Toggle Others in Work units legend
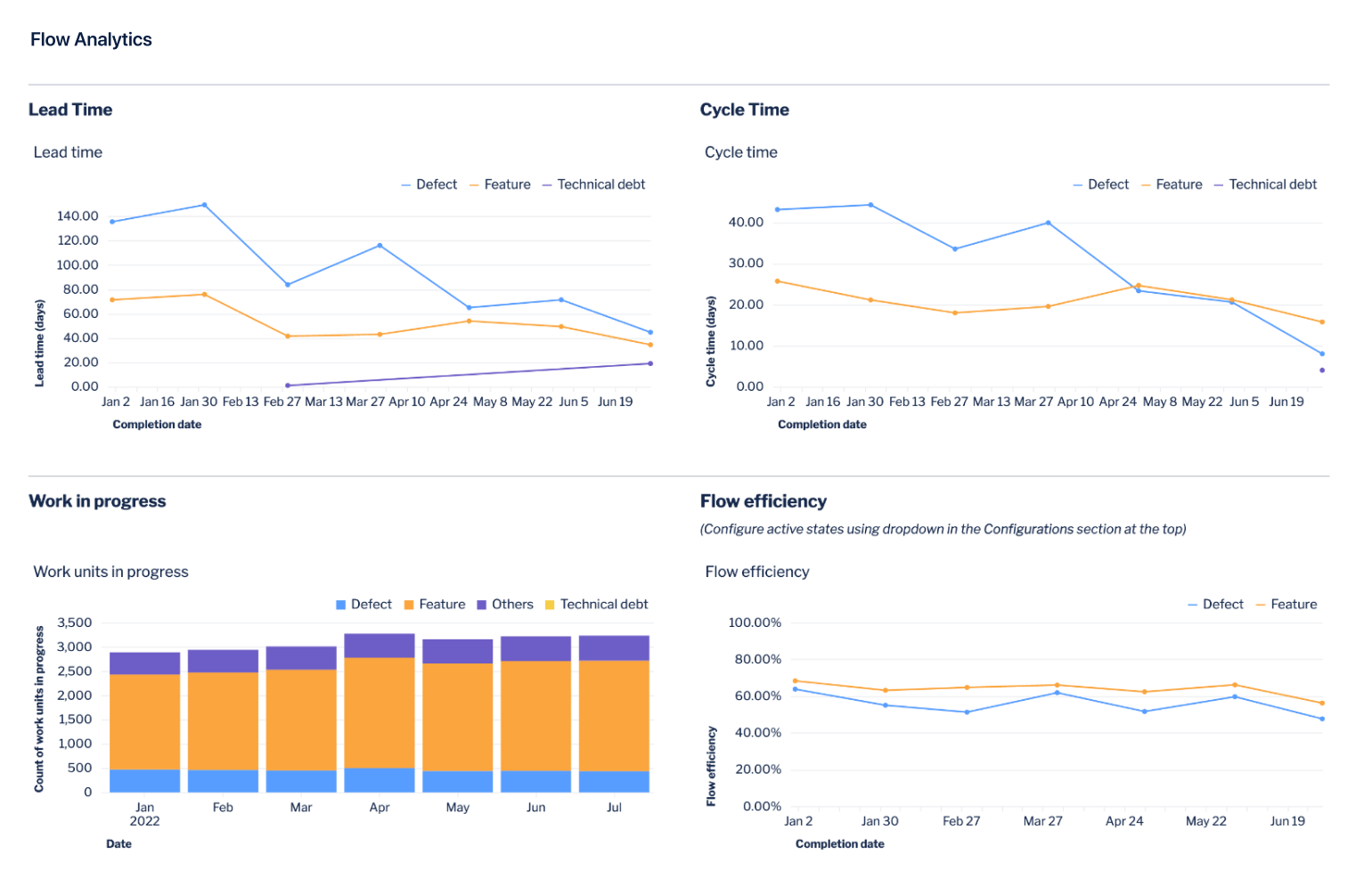The height and width of the screenshot is (895, 1372). 505,604
